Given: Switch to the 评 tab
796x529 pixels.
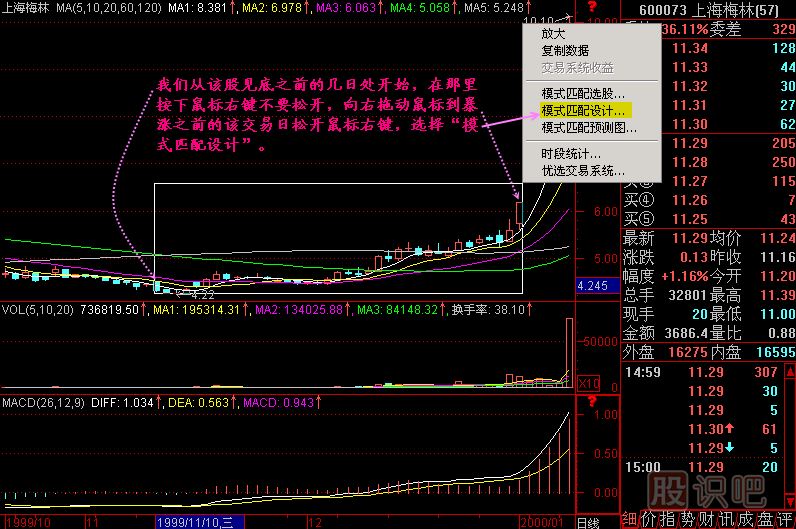Looking at the screenshot, I should [x=785, y=519].
